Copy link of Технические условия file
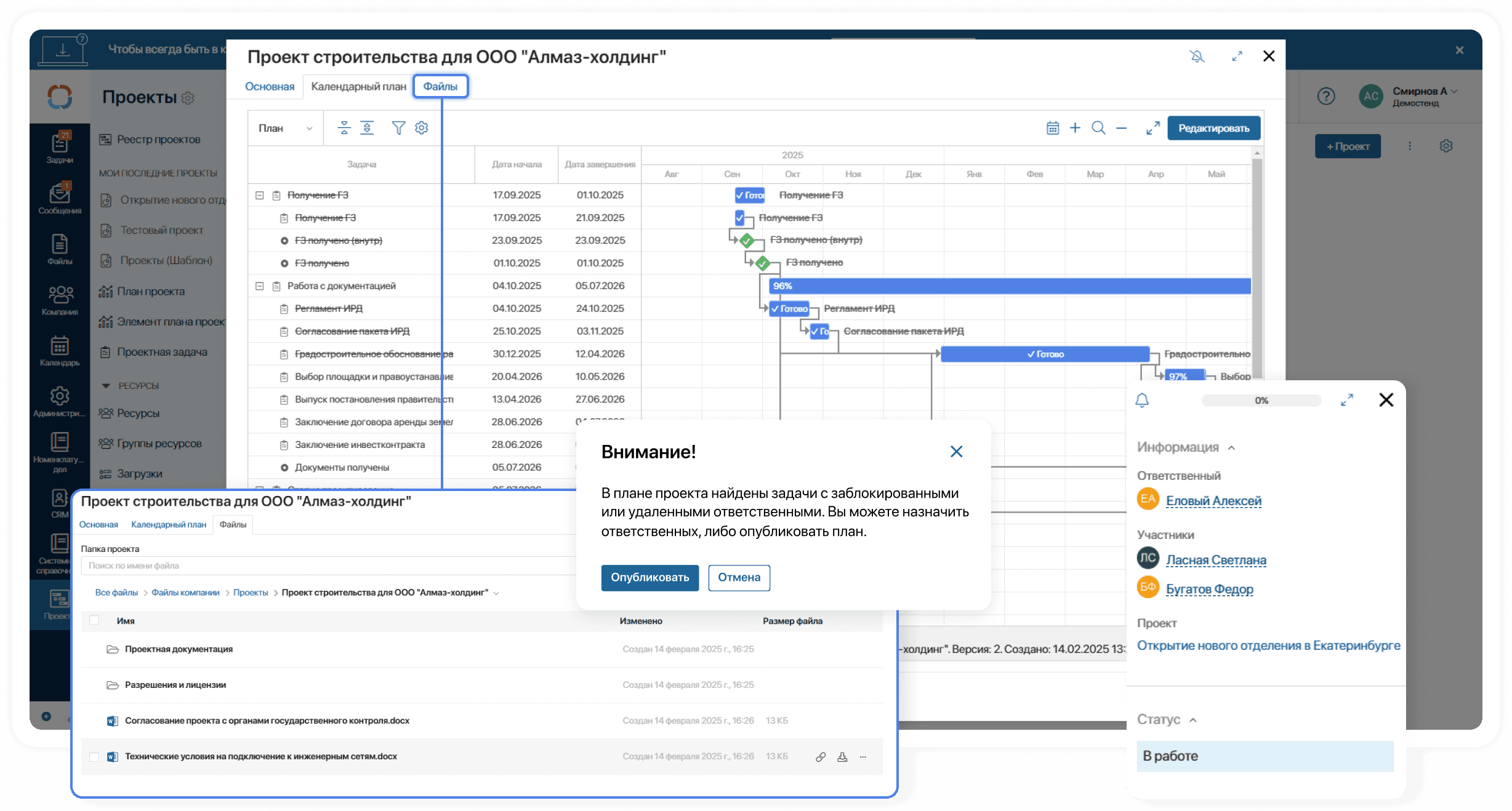 (821, 757)
